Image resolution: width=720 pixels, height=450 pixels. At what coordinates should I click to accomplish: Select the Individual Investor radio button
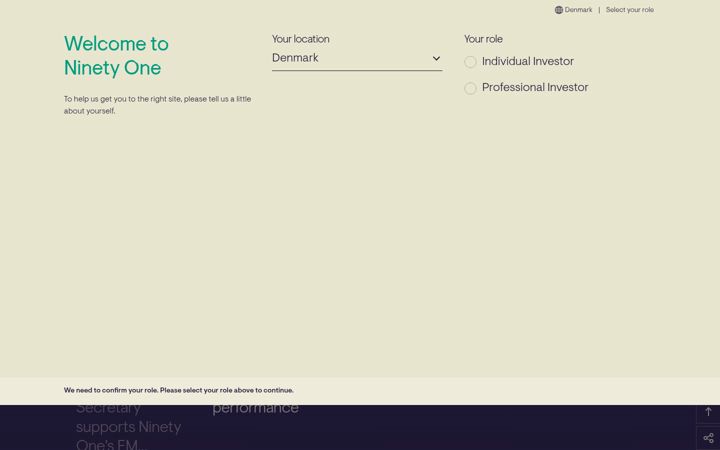(x=470, y=62)
